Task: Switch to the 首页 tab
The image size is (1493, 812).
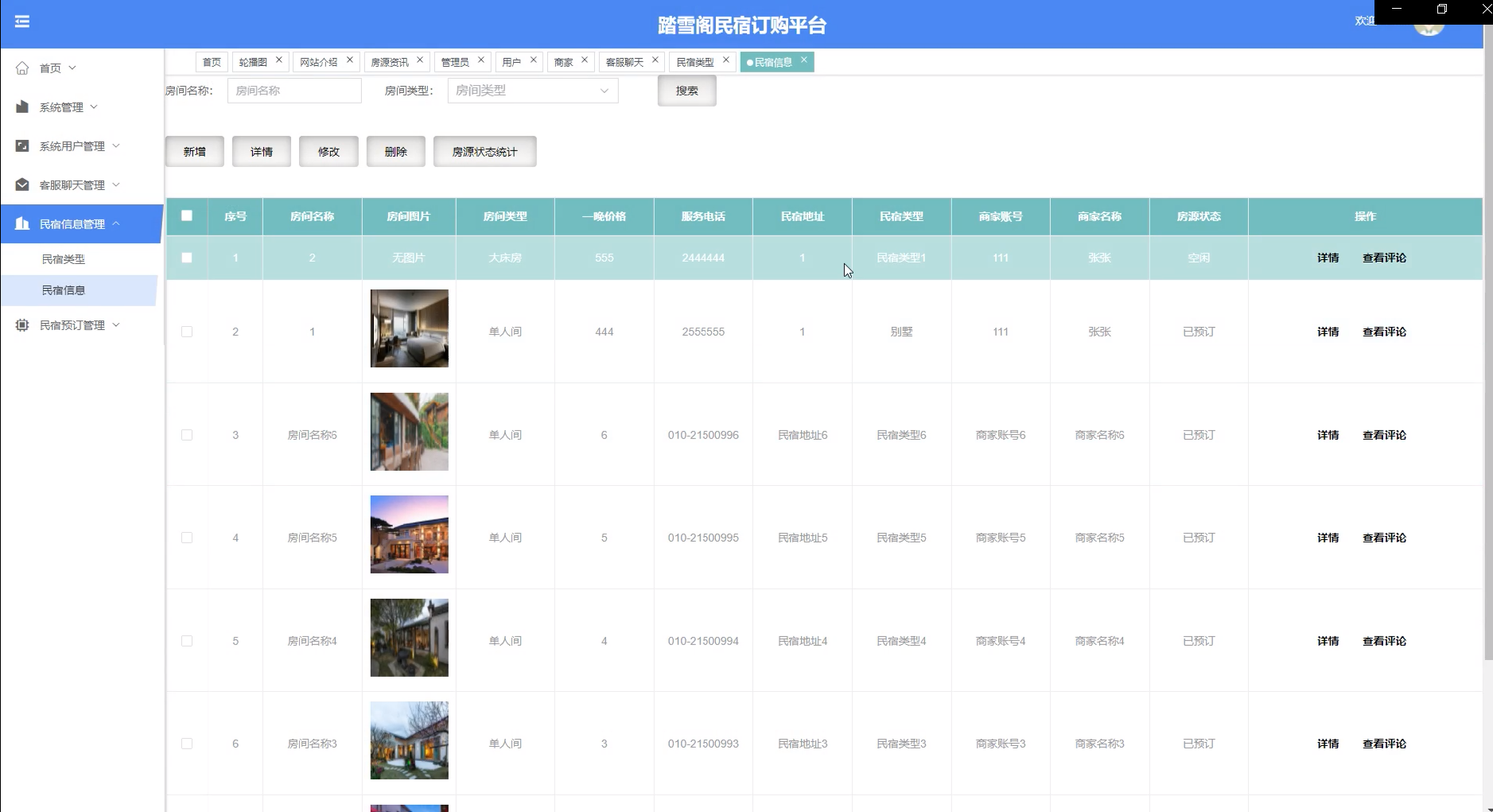Action: point(212,62)
